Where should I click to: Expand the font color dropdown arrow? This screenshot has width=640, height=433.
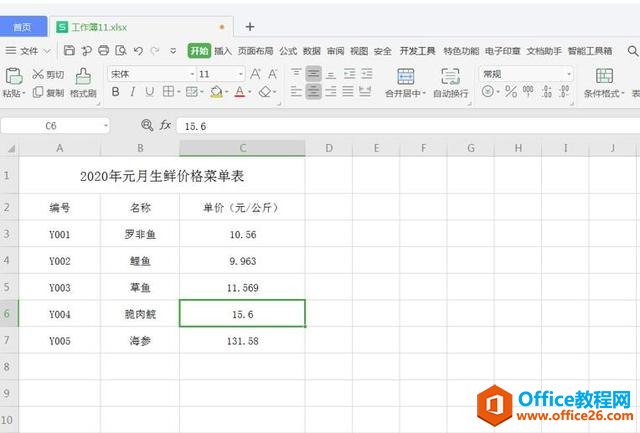pyautogui.click(x=250, y=92)
